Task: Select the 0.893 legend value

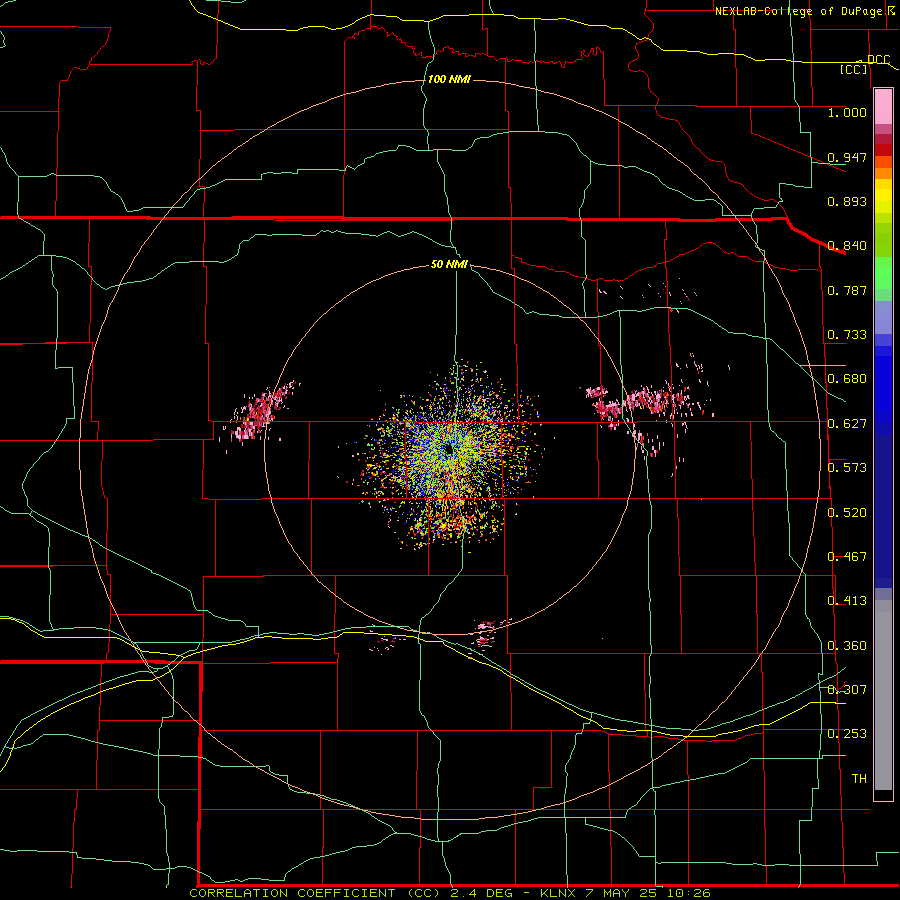Action: (847, 201)
